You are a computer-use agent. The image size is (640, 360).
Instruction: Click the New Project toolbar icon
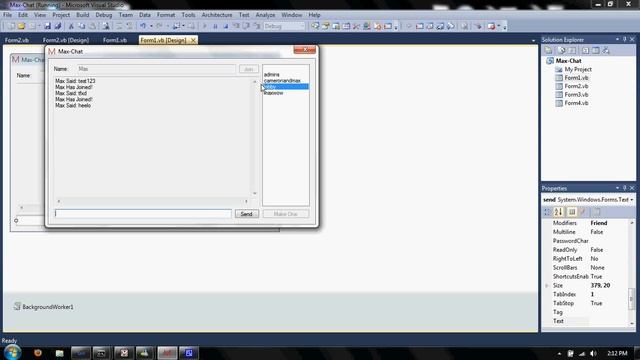pos(11,26)
